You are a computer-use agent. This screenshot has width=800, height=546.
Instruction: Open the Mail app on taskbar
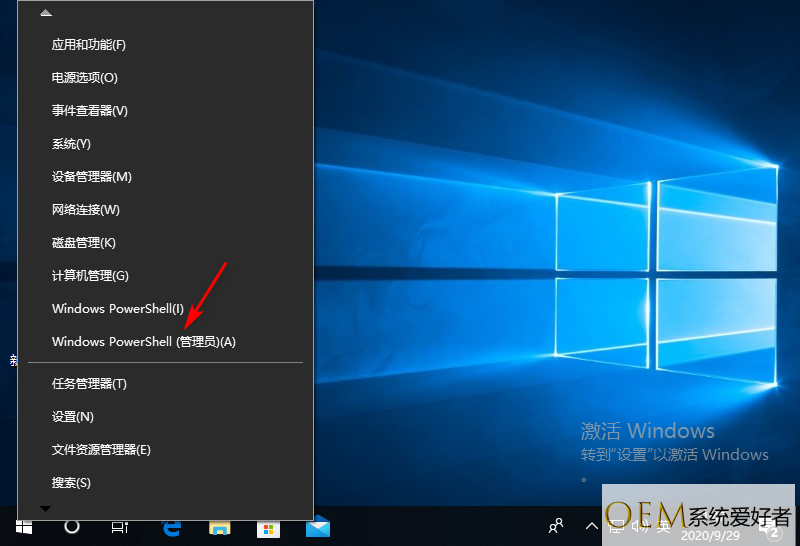[317, 526]
